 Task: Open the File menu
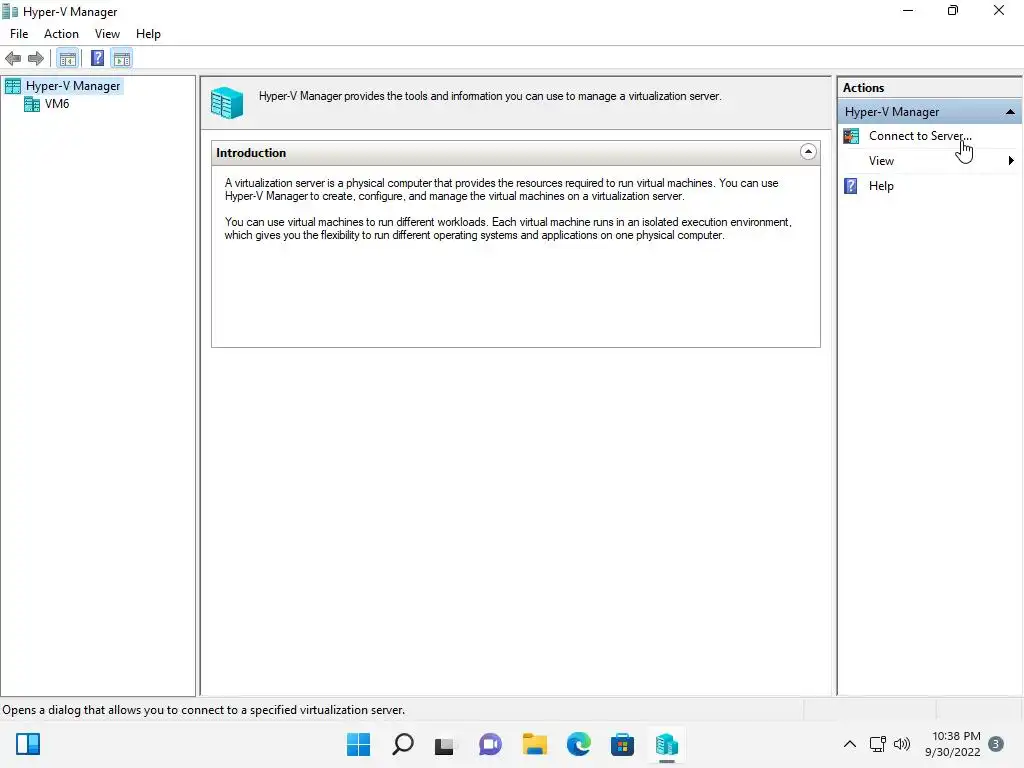[x=19, y=34]
